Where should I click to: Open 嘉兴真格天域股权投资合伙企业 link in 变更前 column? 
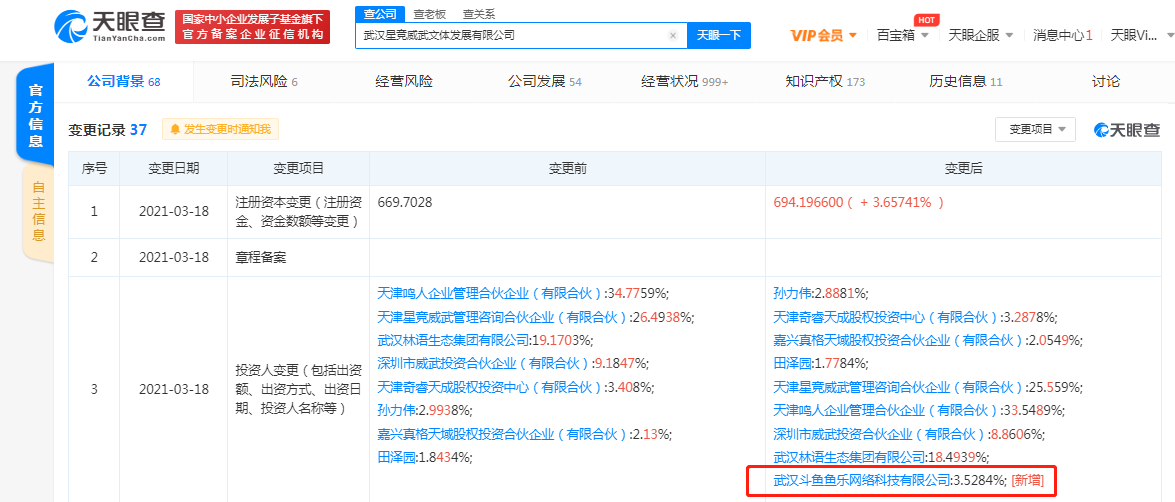click(x=504, y=434)
